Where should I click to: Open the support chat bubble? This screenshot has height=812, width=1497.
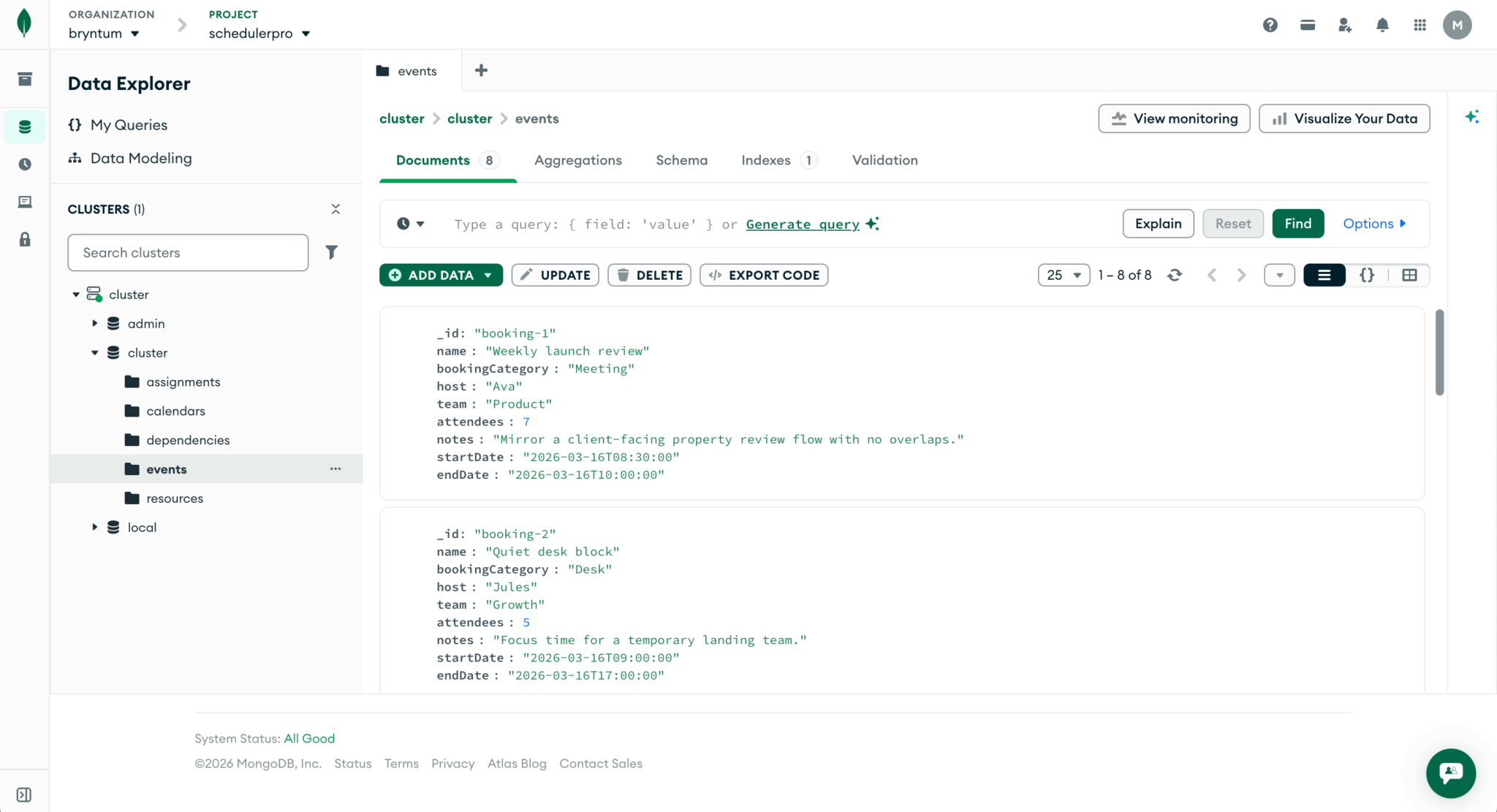pyautogui.click(x=1450, y=773)
